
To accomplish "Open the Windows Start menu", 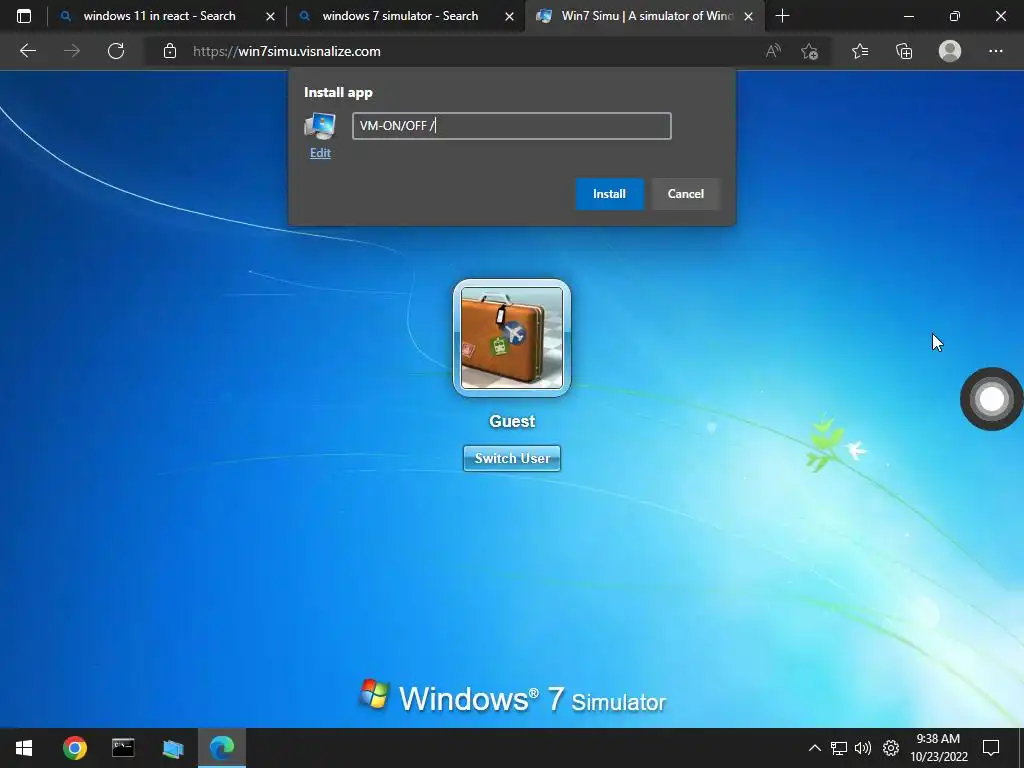I will [x=24, y=748].
